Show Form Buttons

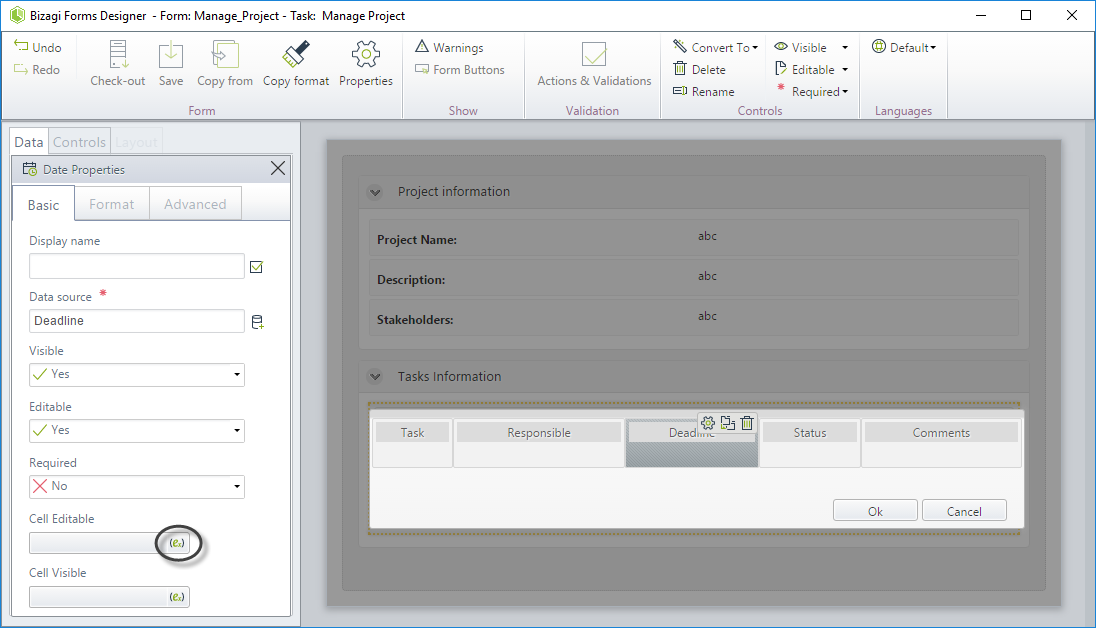pyautogui.click(x=459, y=70)
